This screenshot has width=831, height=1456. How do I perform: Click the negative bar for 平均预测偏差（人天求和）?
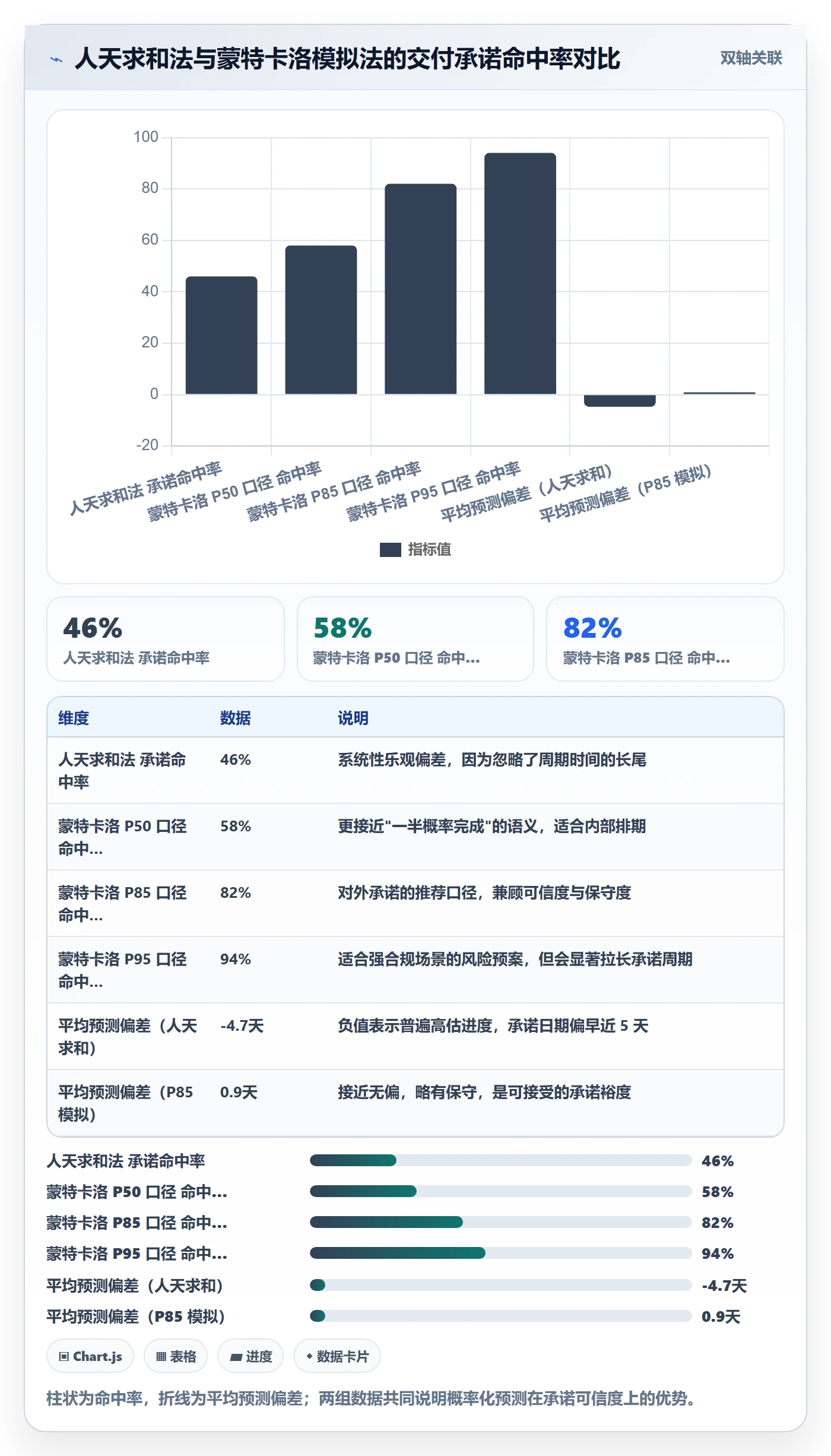[x=620, y=400]
